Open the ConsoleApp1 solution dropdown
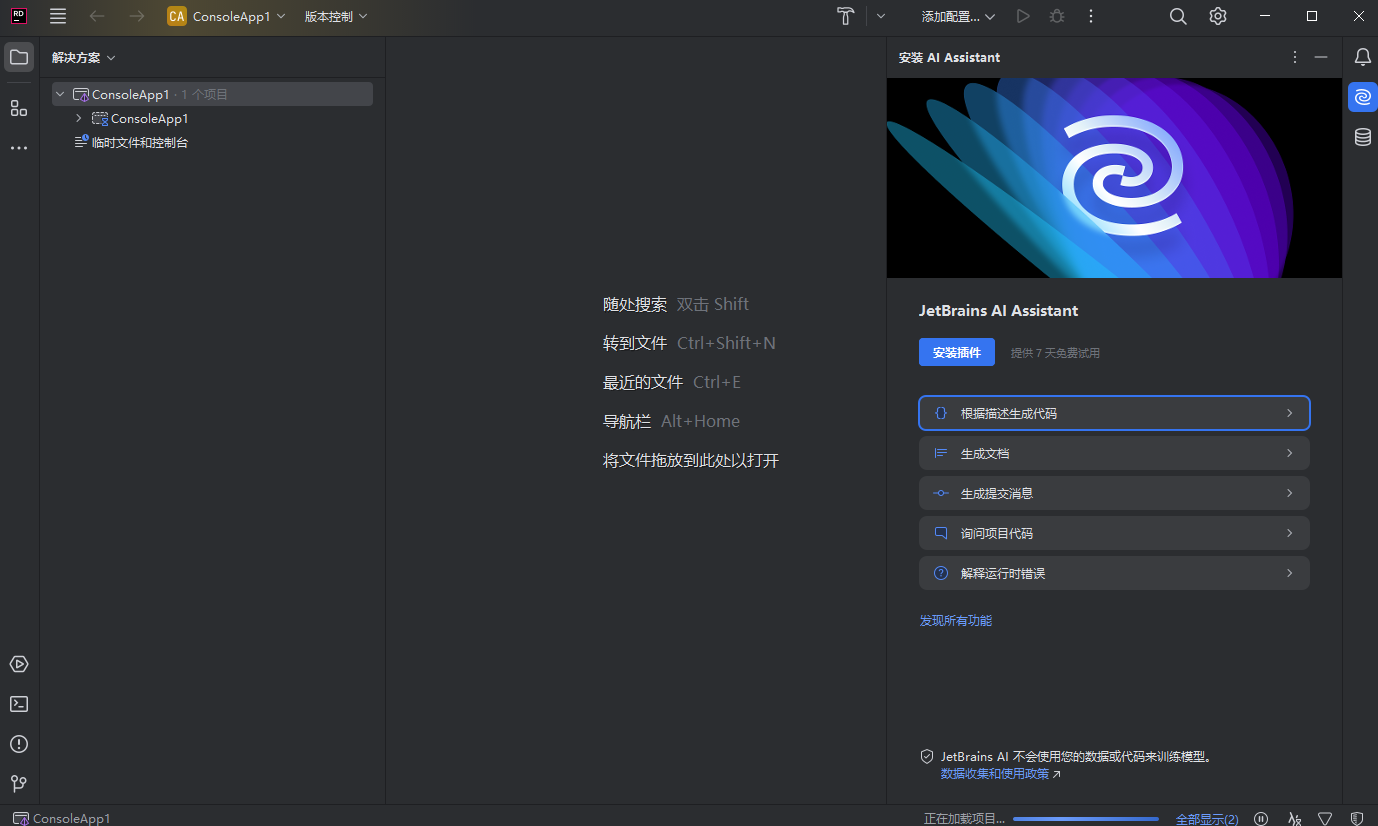Image resolution: width=1378 pixels, height=826 pixels. tap(227, 16)
